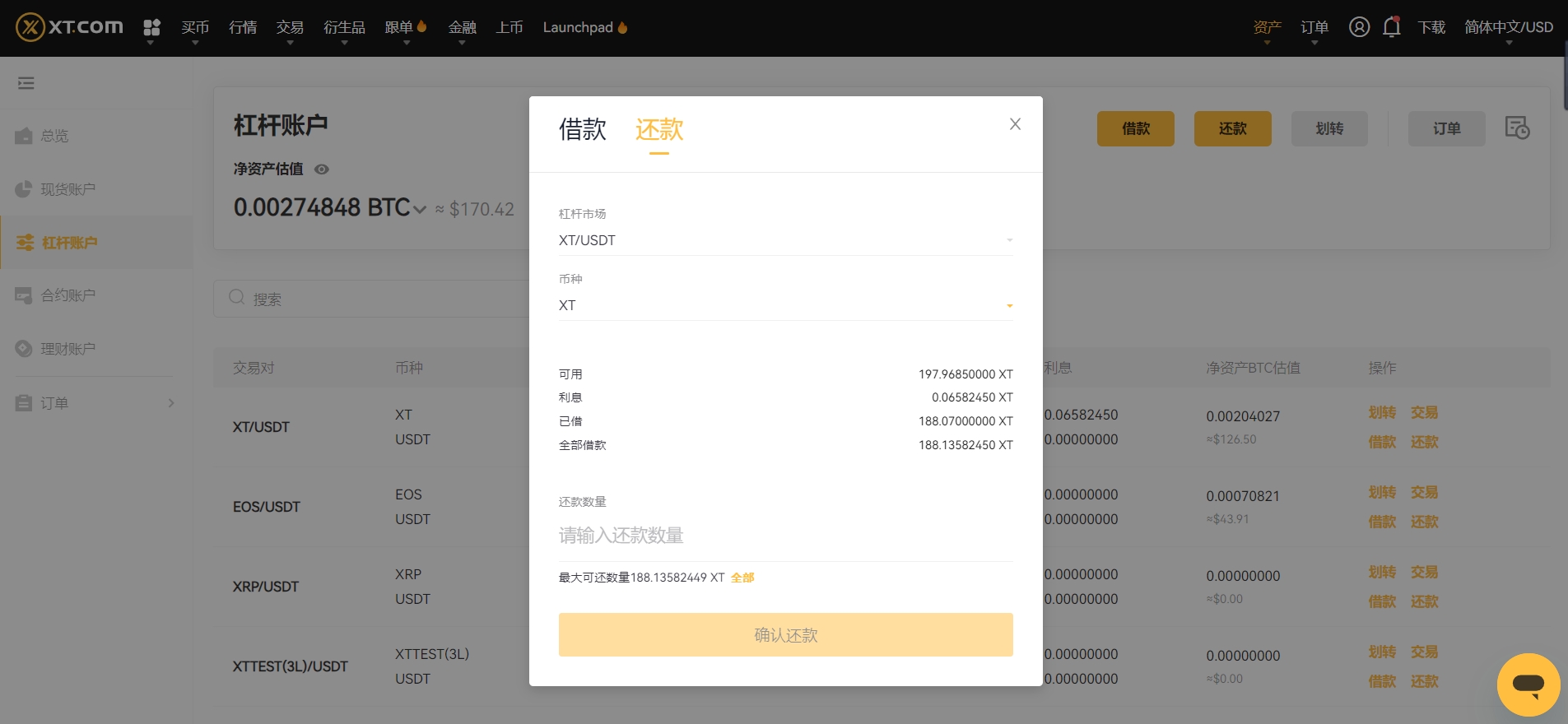The height and width of the screenshot is (724, 1568).
Task: Expand the BTC valuation unit chevron
Action: (420, 210)
